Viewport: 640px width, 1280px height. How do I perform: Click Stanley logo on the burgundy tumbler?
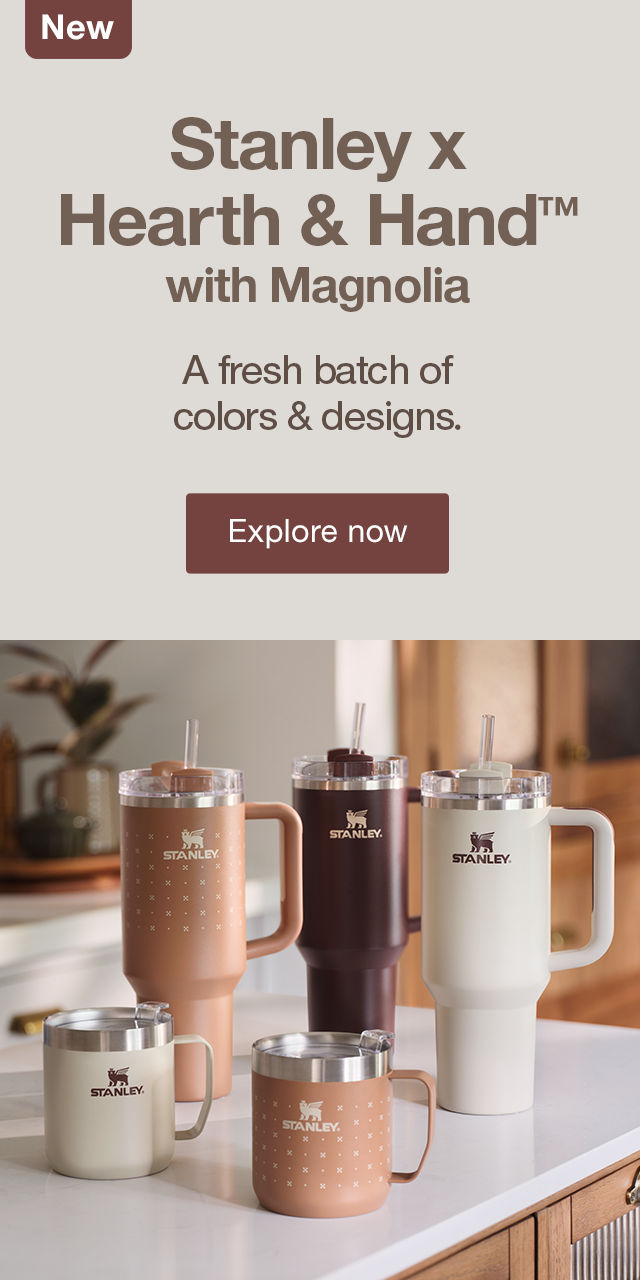click(x=356, y=824)
